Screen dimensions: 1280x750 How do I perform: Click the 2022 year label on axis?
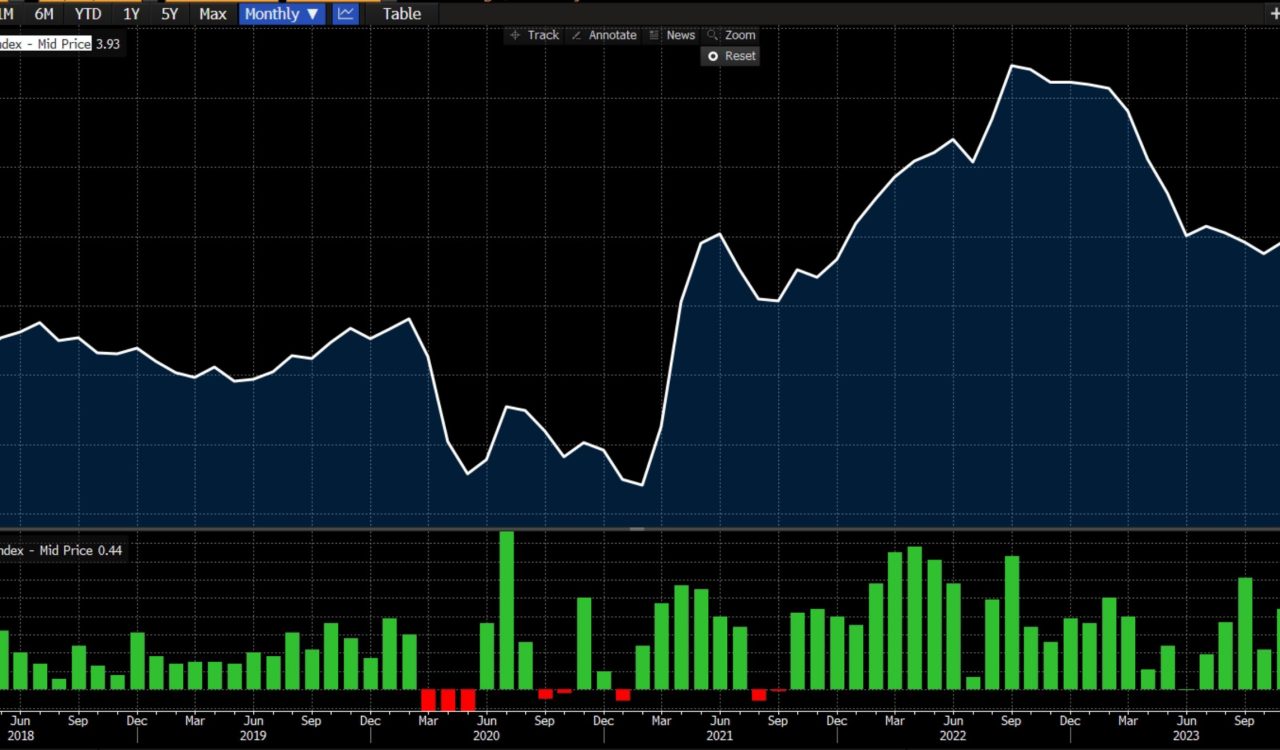953,736
